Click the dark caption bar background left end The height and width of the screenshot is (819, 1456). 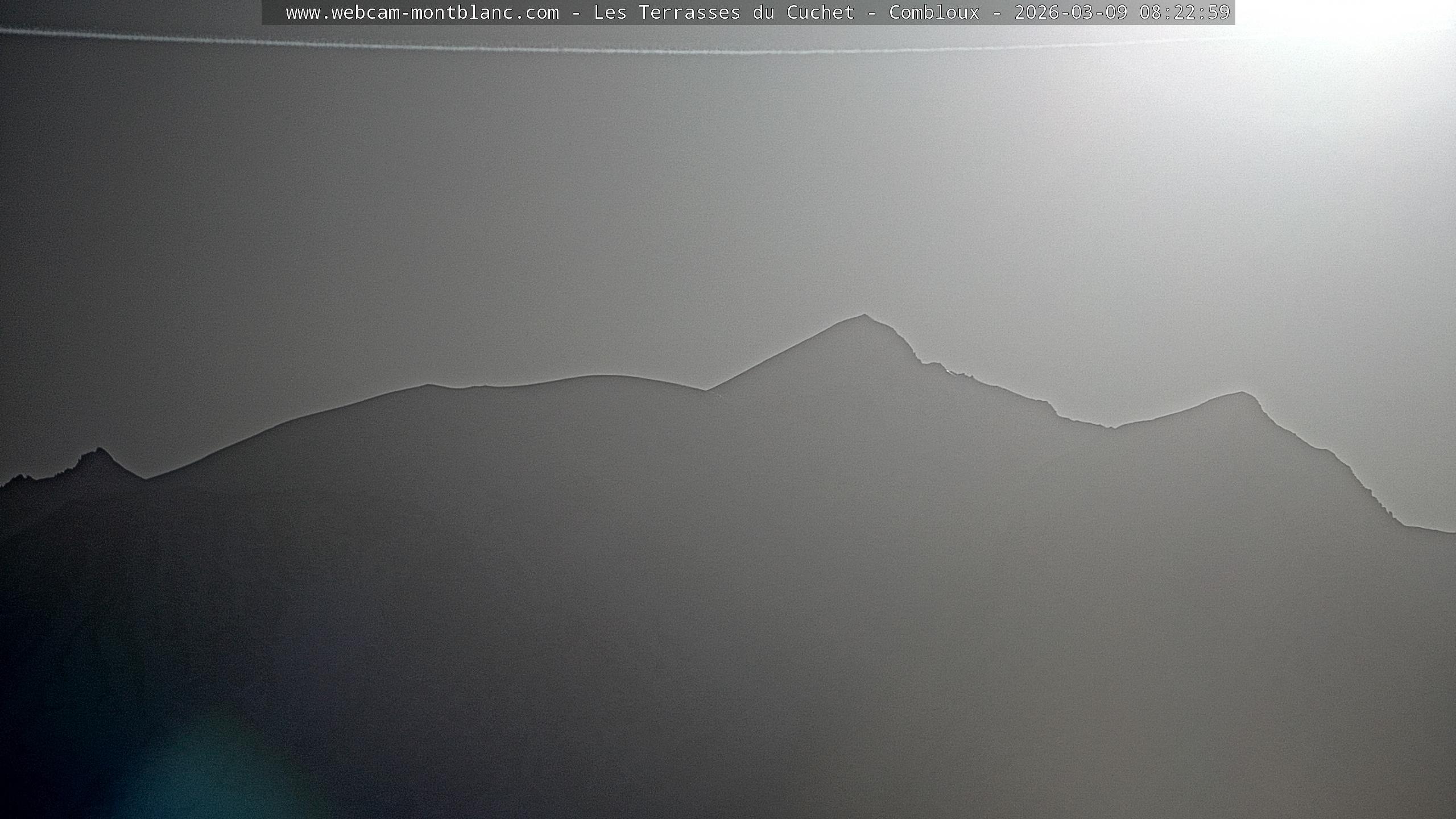pyautogui.click(x=273, y=13)
